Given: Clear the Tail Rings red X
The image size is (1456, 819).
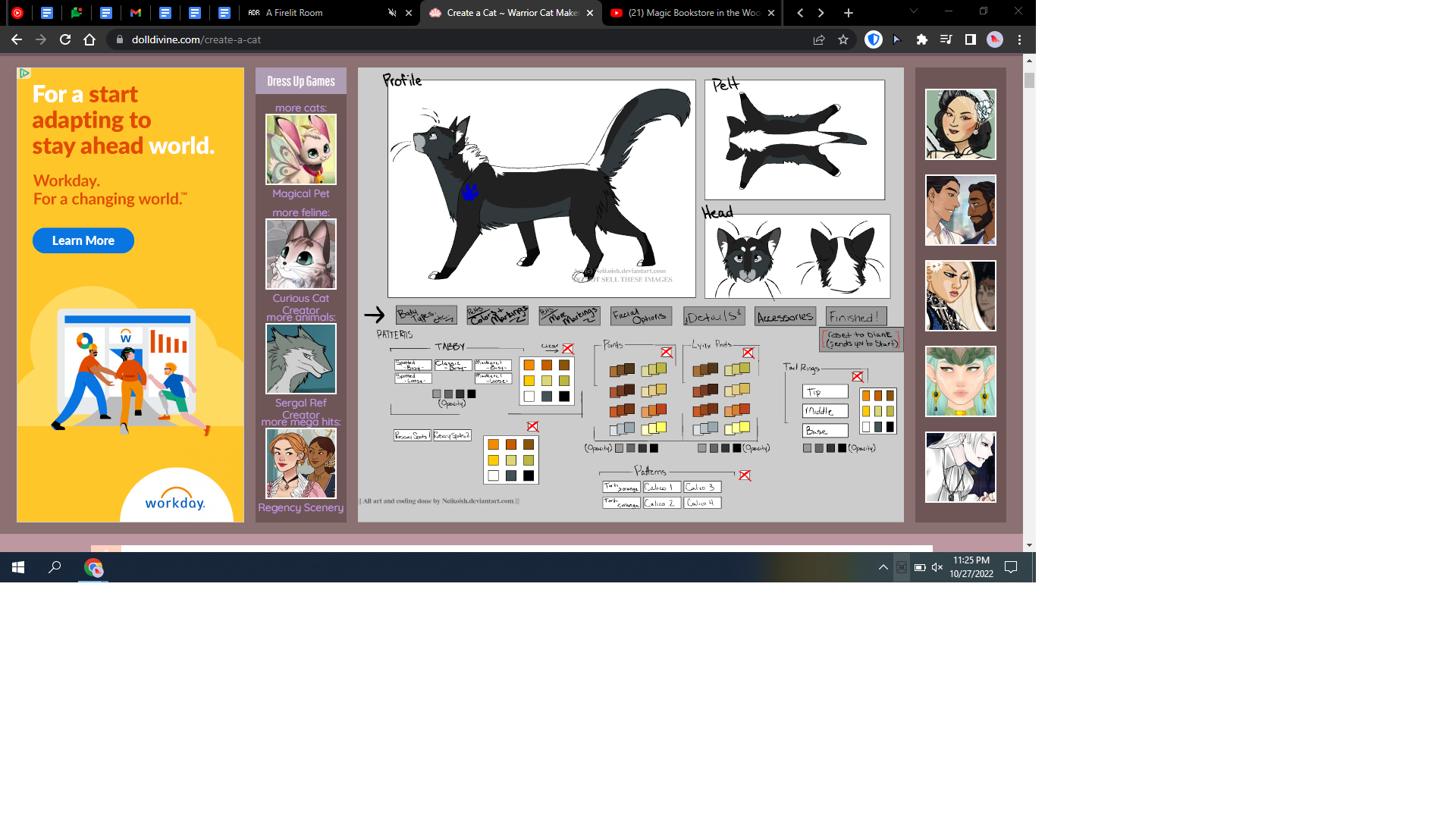Looking at the screenshot, I should [857, 377].
